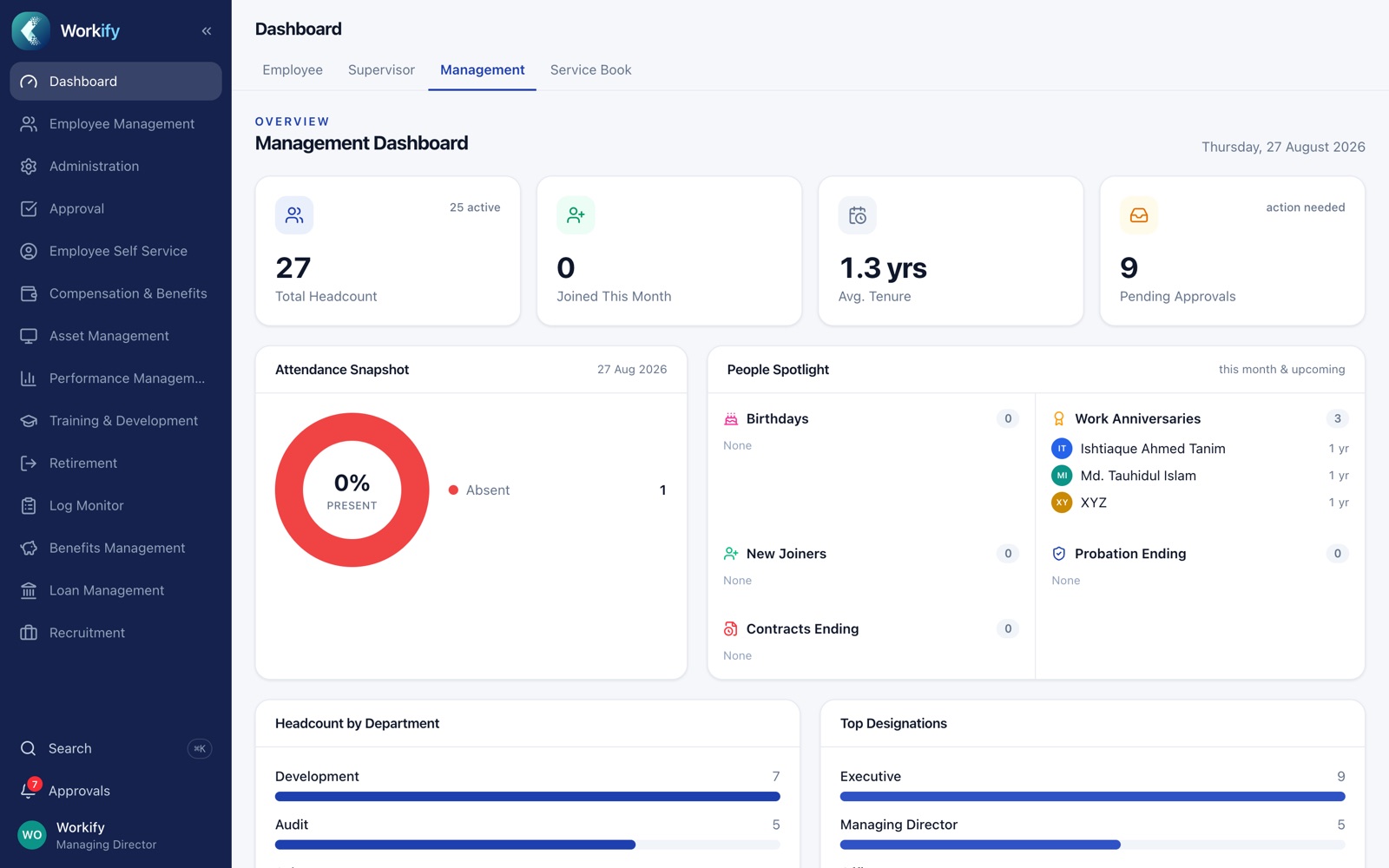Click the Workify logo icon
The image size is (1389, 868).
pos(31,30)
